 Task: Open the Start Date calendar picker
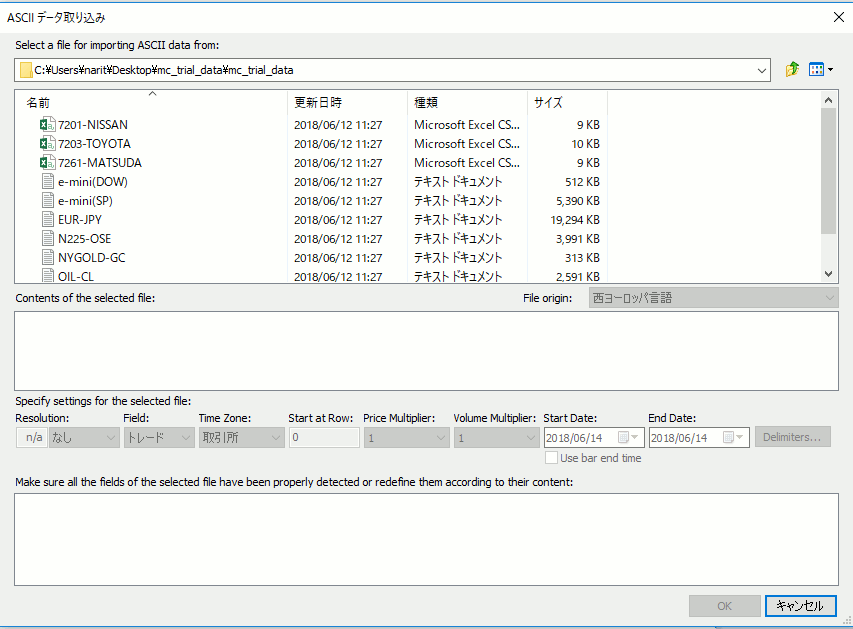(624, 437)
